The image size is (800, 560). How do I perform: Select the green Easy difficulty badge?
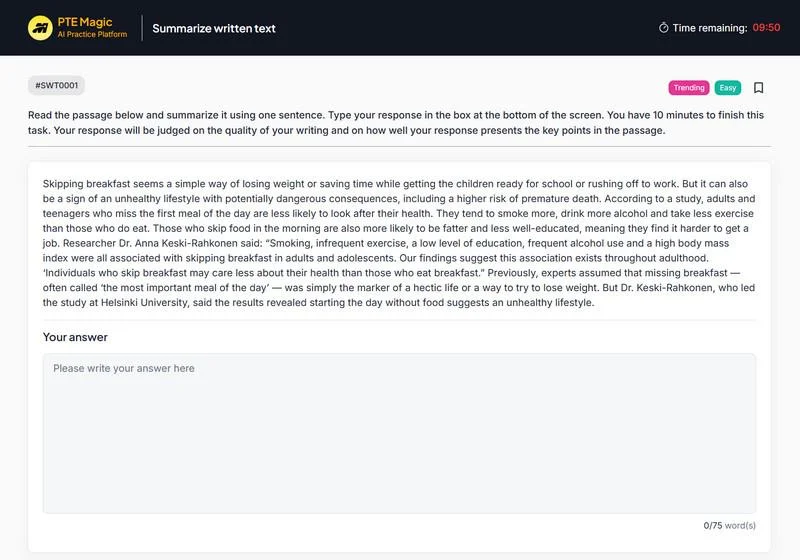728,88
